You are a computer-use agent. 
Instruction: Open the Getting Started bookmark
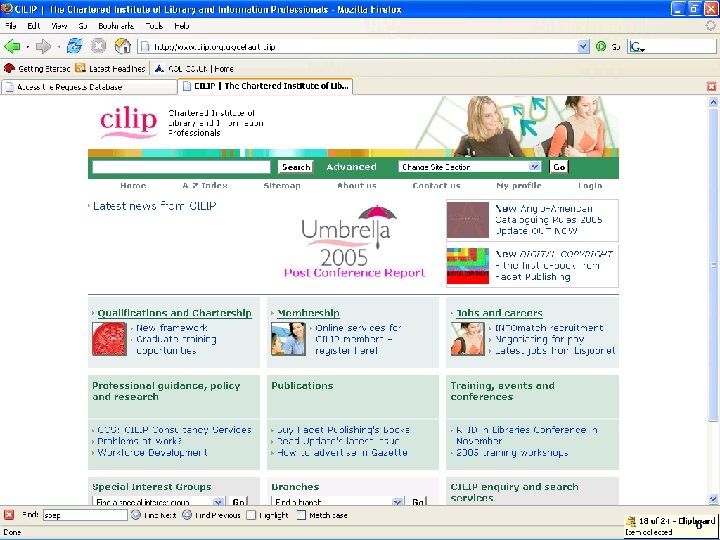coord(37,68)
